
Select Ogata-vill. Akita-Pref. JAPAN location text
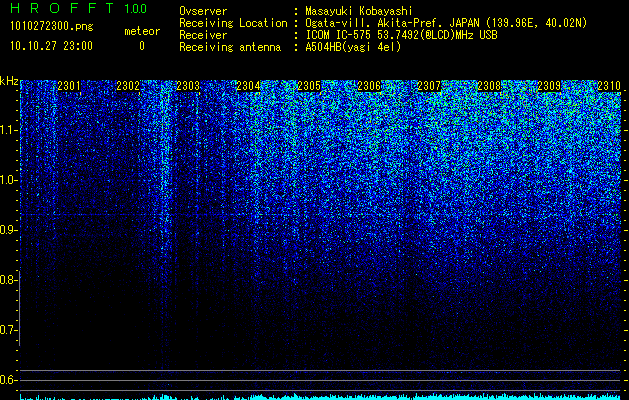tap(446, 23)
